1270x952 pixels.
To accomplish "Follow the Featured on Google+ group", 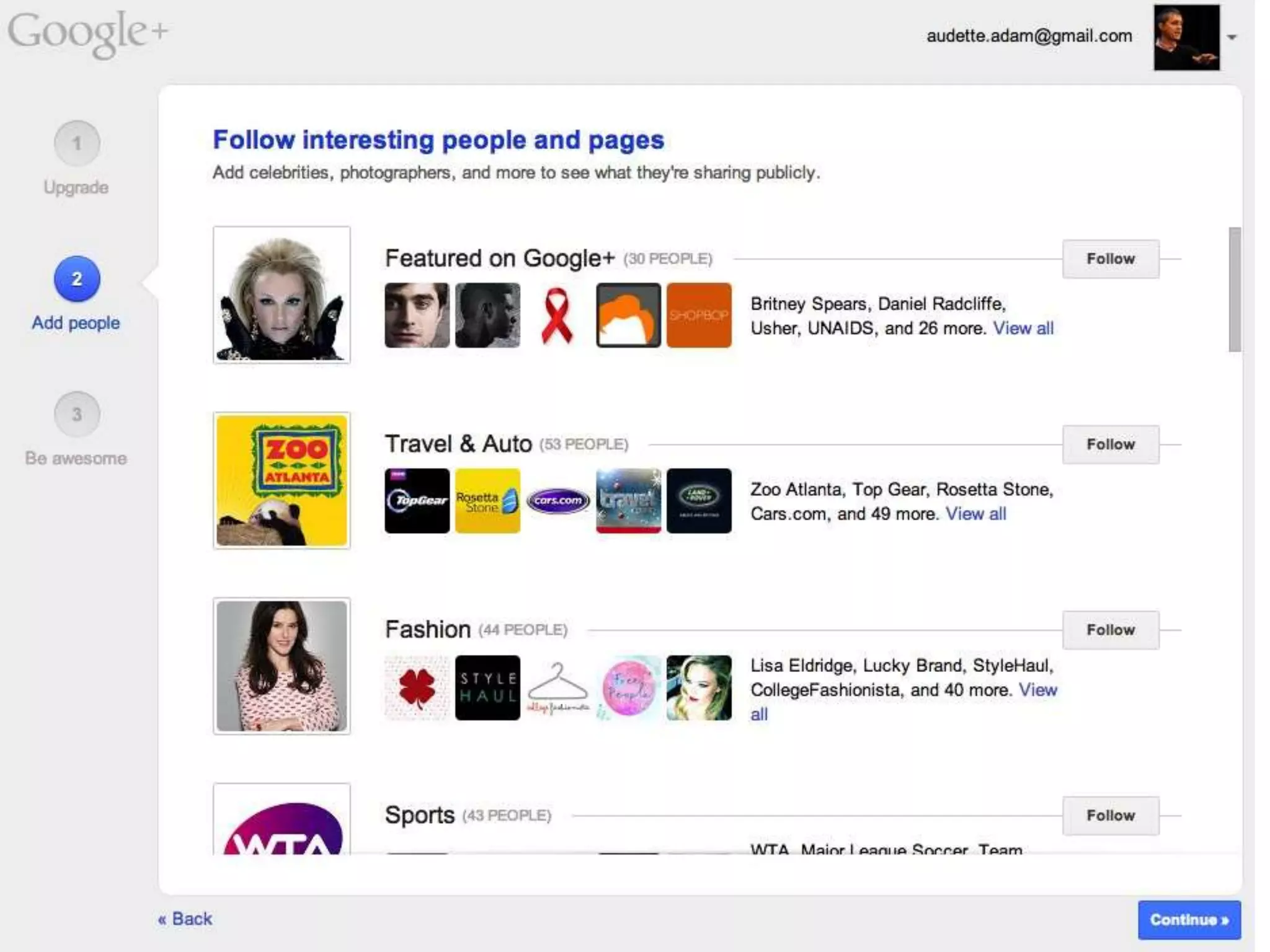I will [1110, 259].
